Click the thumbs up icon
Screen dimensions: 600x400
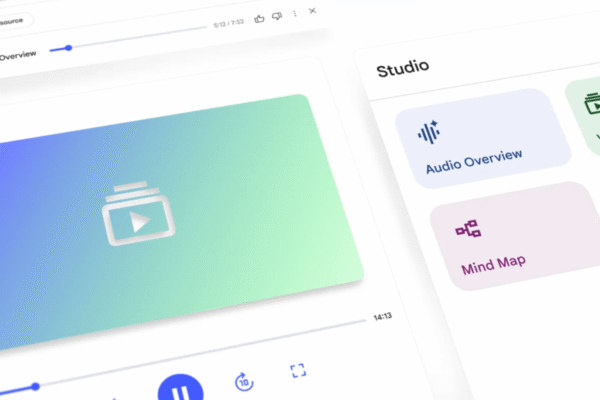259,19
